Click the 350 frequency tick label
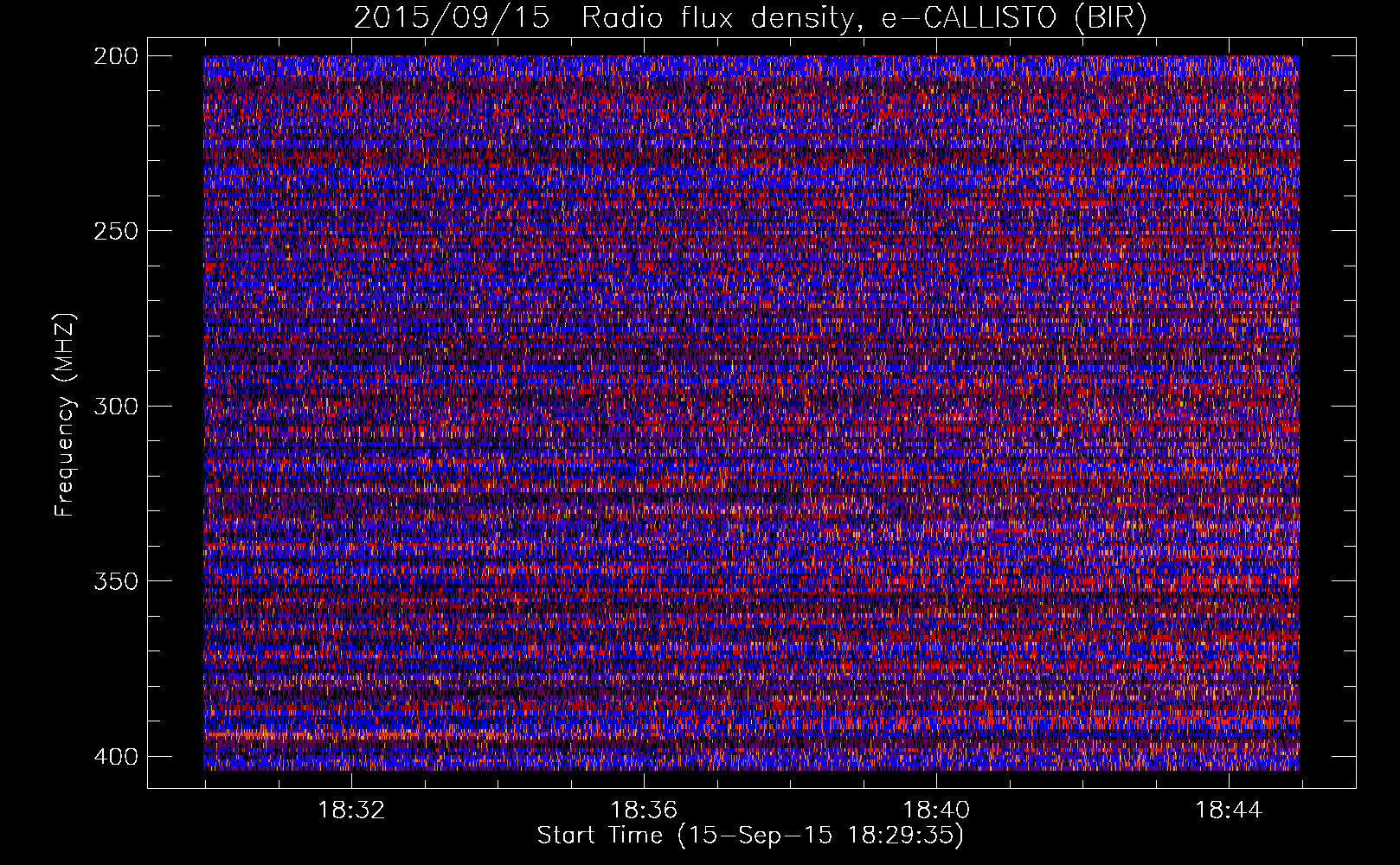 116,580
